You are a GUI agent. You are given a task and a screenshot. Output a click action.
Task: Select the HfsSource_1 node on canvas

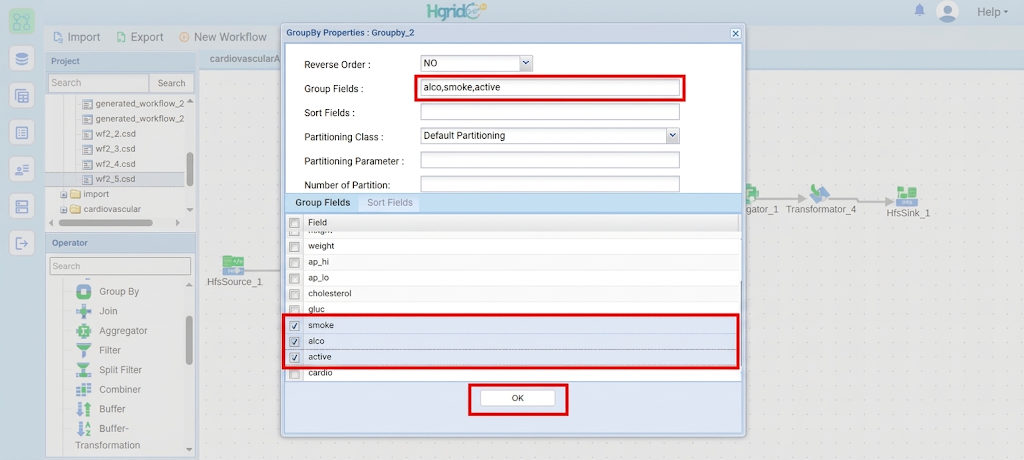click(234, 271)
